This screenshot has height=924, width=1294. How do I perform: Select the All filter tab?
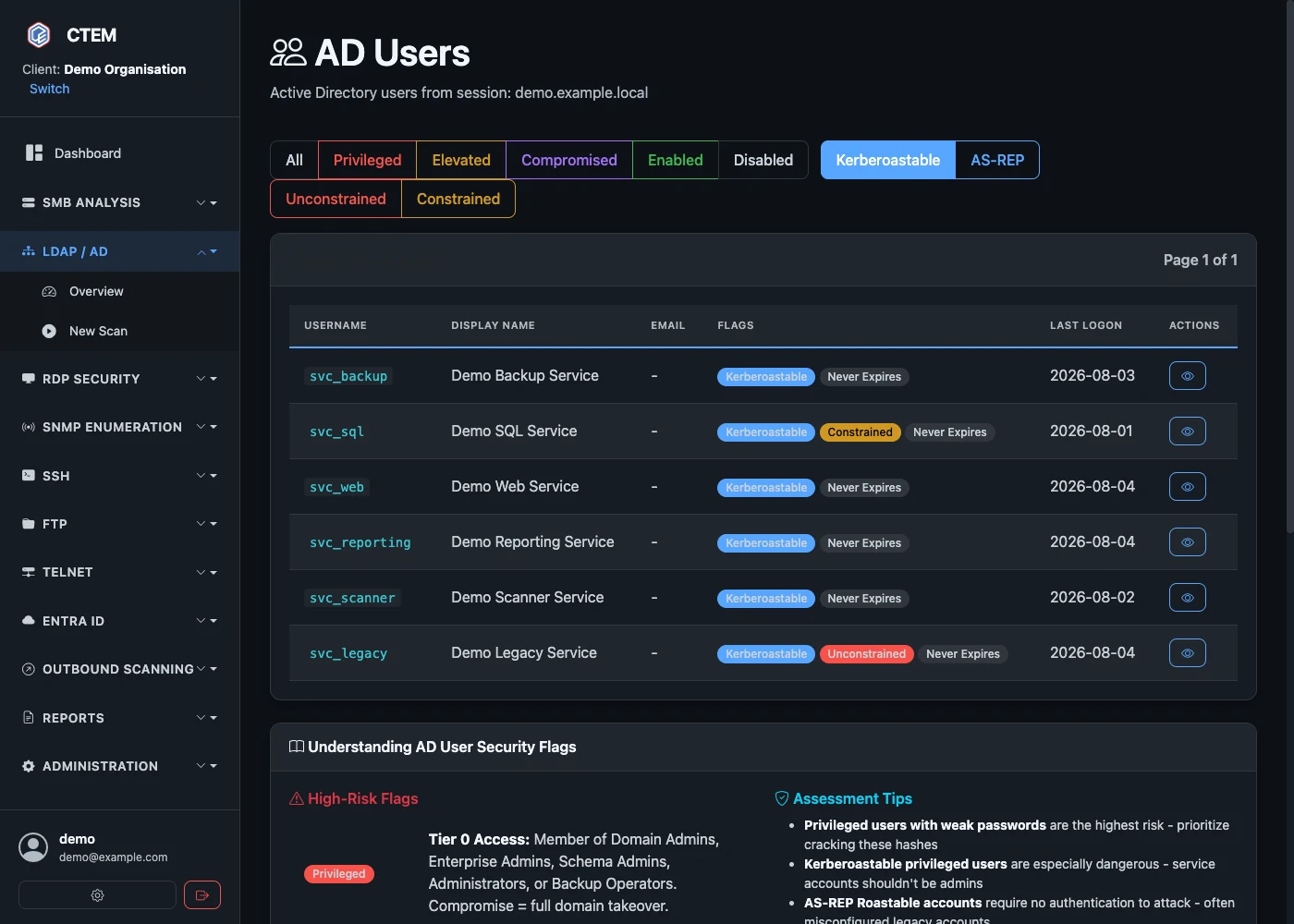pyautogui.click(x=294, y=160)
